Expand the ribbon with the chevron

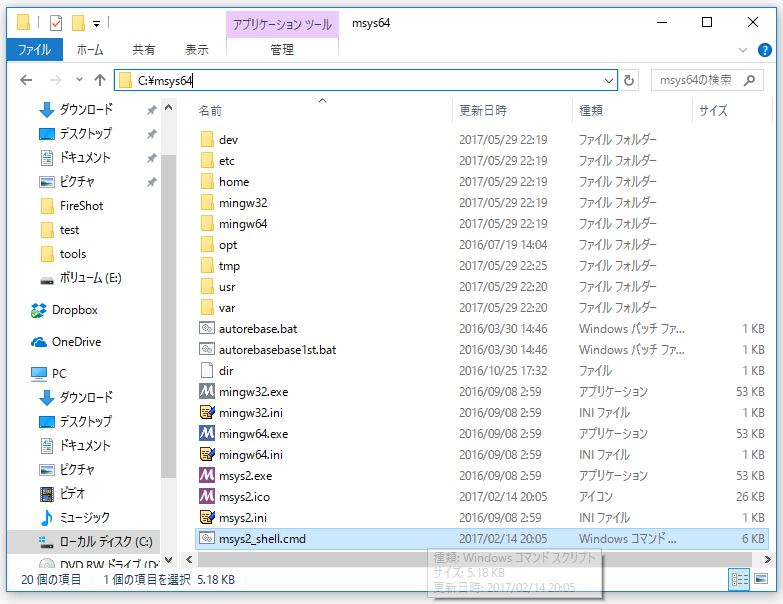(x=743, y=50)
